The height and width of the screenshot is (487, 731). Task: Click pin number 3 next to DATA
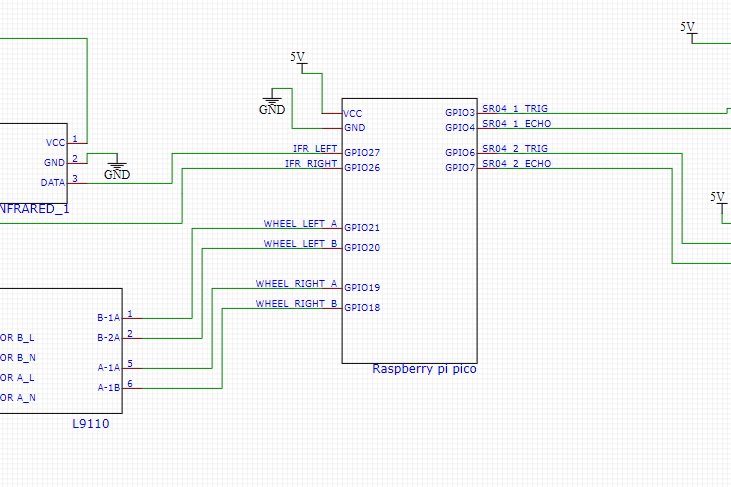(75, 179)
